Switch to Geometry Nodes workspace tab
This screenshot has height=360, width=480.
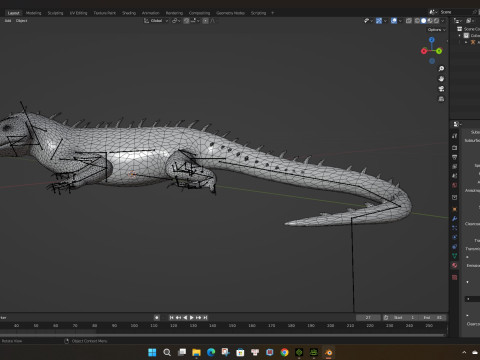[x=230, y=13]
